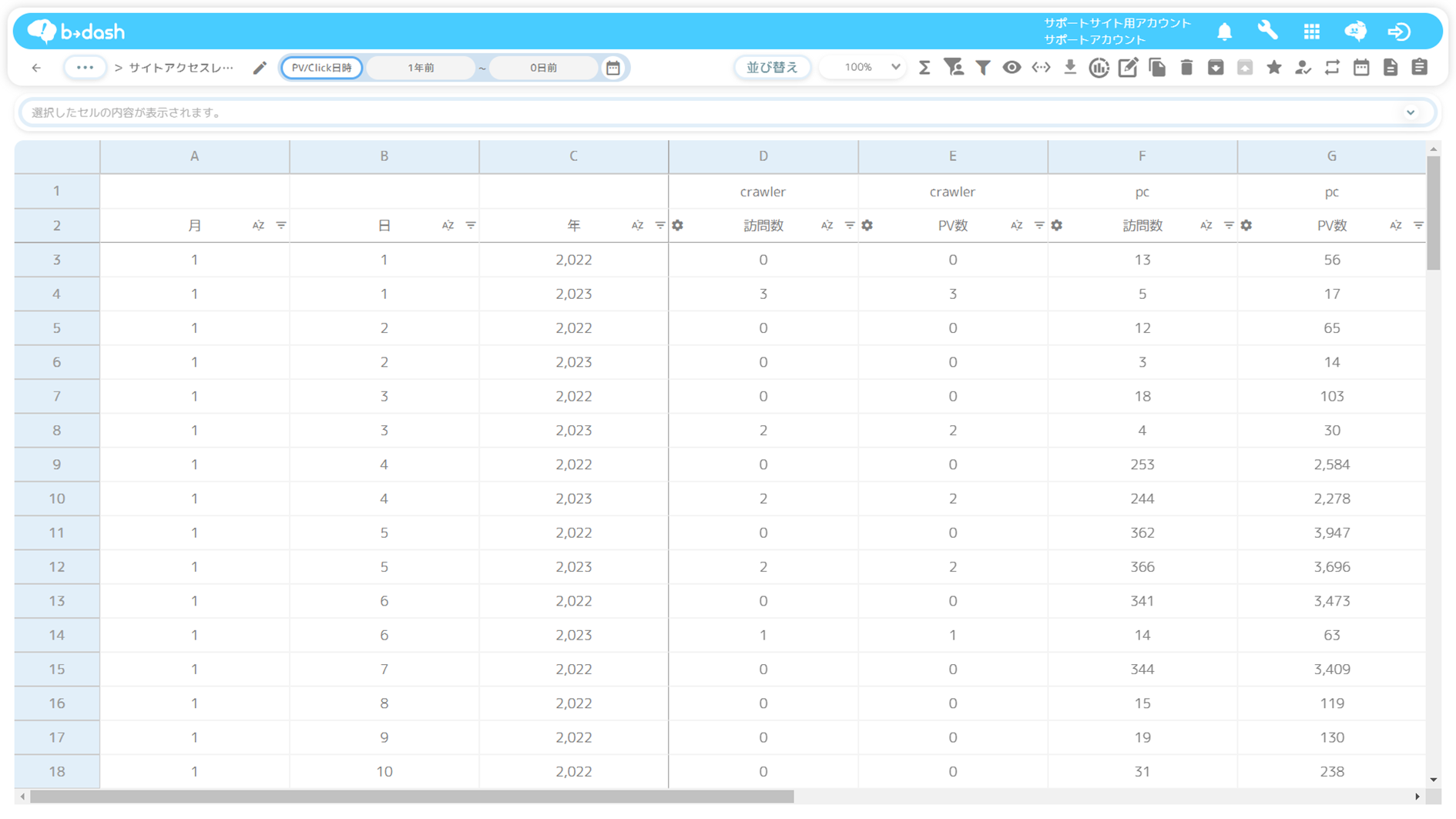
Task: Open the toolbar schedule calendar icon
Action: pos(1361,68)
